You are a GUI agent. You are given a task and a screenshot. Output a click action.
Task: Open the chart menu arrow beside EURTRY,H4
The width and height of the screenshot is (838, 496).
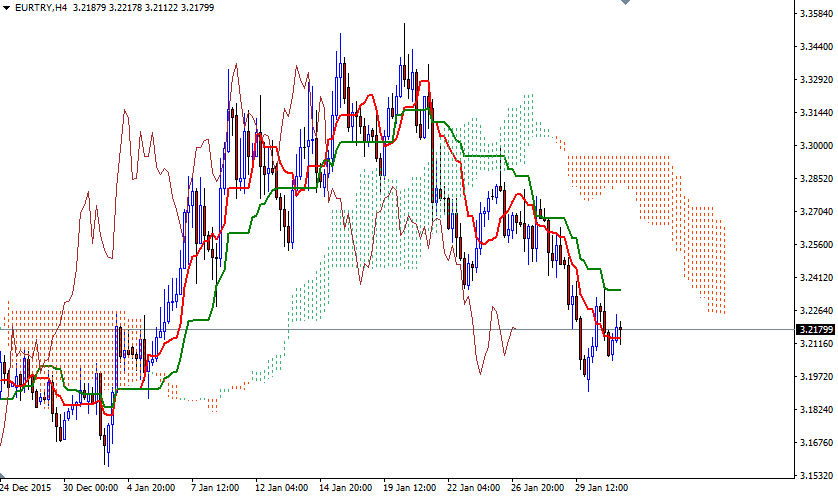6,8
